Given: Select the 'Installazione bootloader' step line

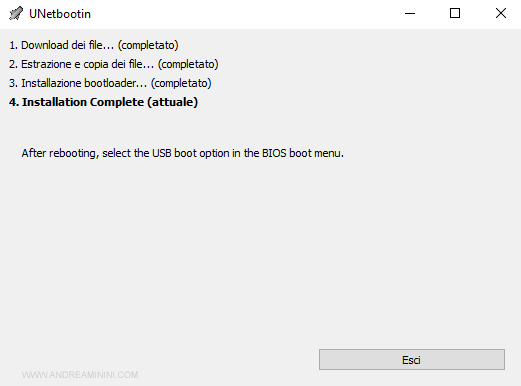Looking at the screenshot, I should [x=110, y=83].
